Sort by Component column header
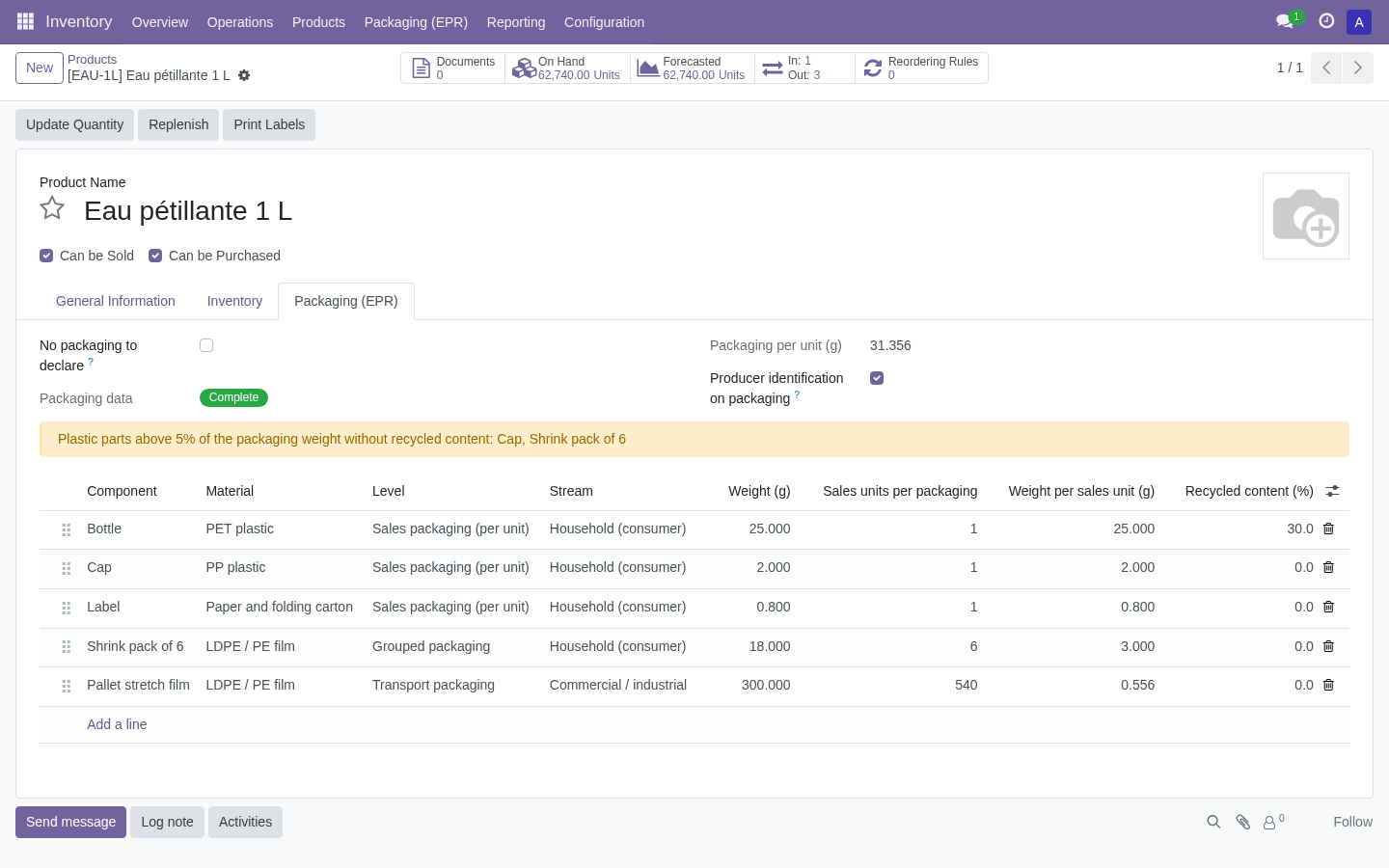The height and width of the screenshot is (868, 1389). pyautogui.click(x=122, y=491)
